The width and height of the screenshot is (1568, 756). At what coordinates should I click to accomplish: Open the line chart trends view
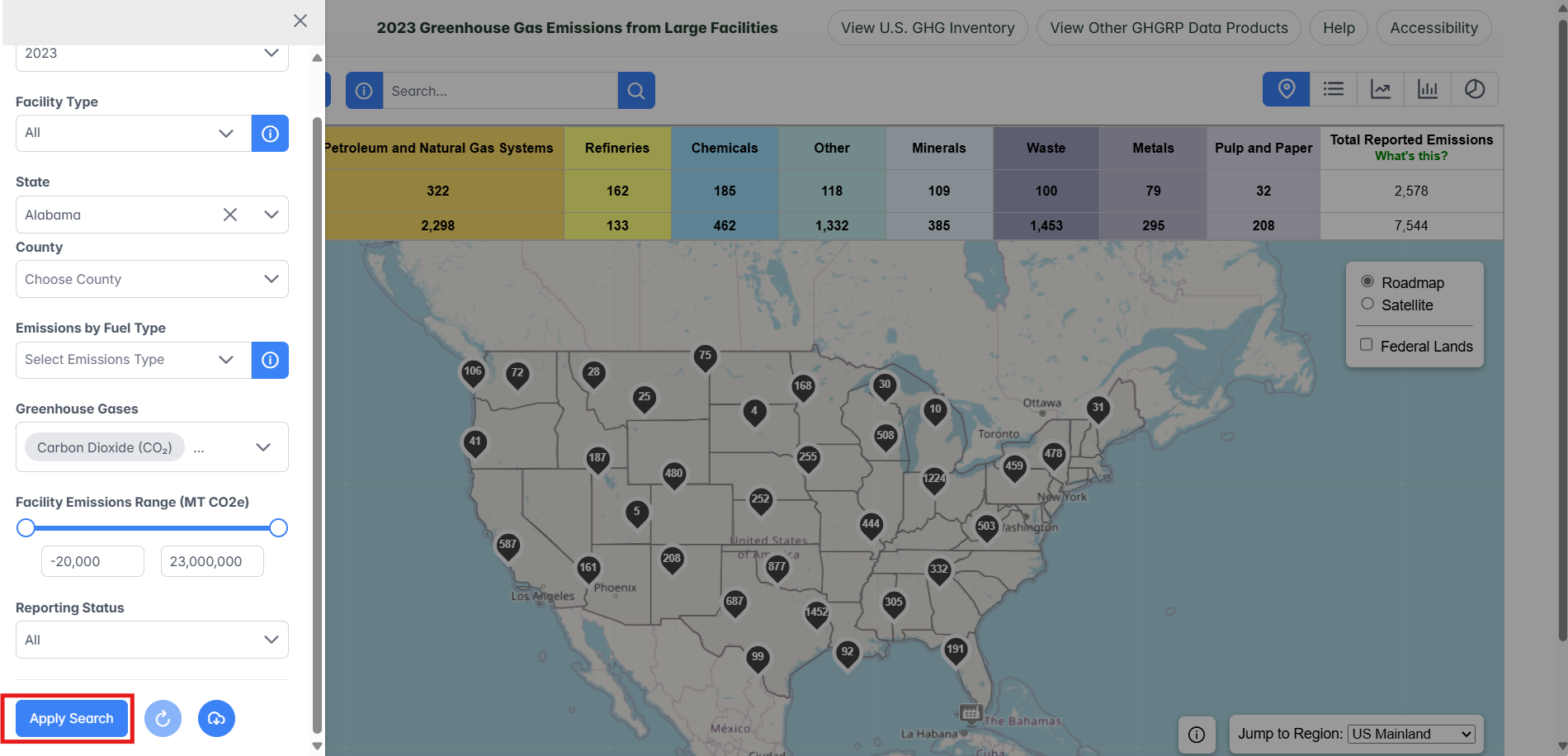click(x=1381, y=89)
